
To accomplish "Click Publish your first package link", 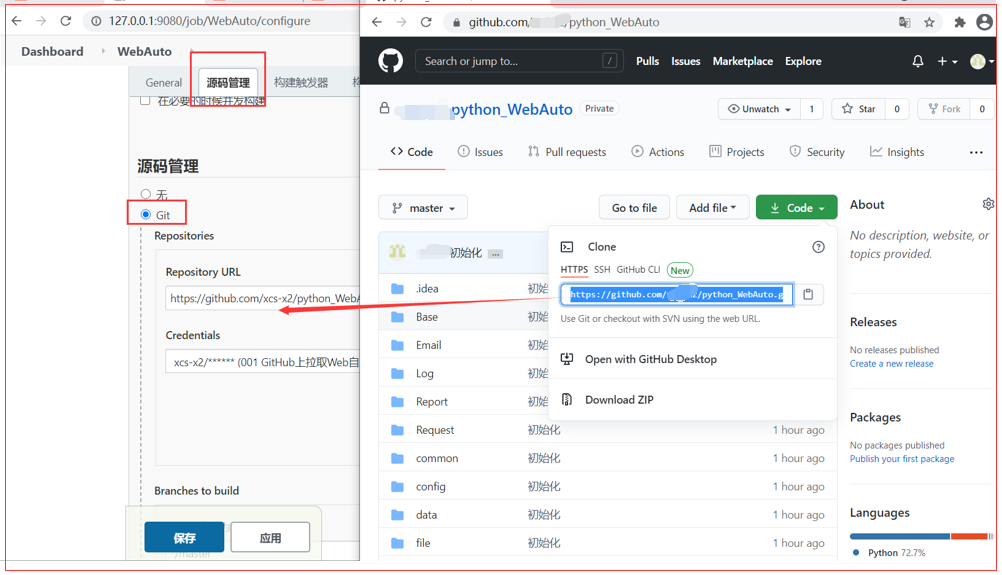I will tap(902, 459).
